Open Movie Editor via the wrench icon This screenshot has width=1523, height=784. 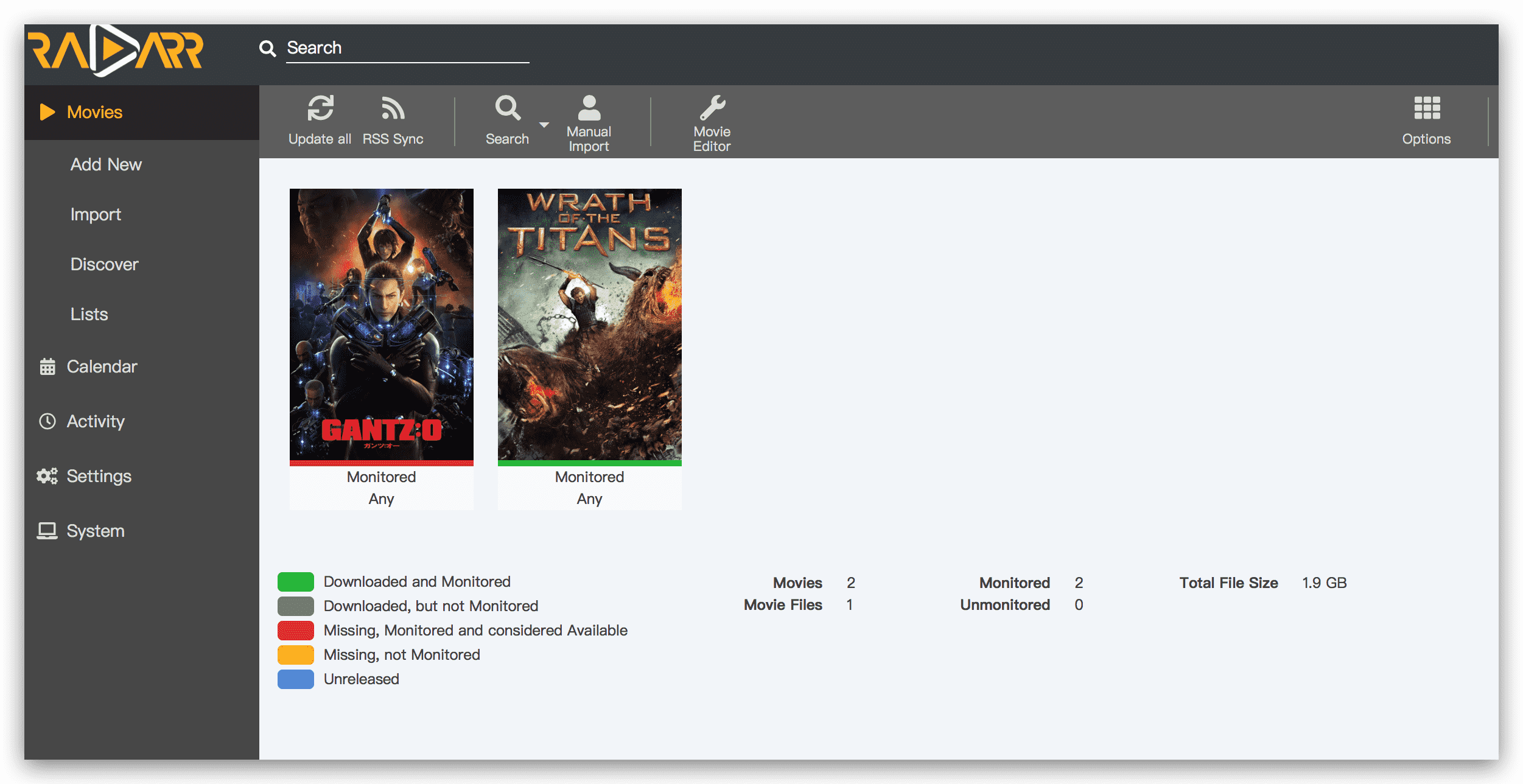pos(712,108)
